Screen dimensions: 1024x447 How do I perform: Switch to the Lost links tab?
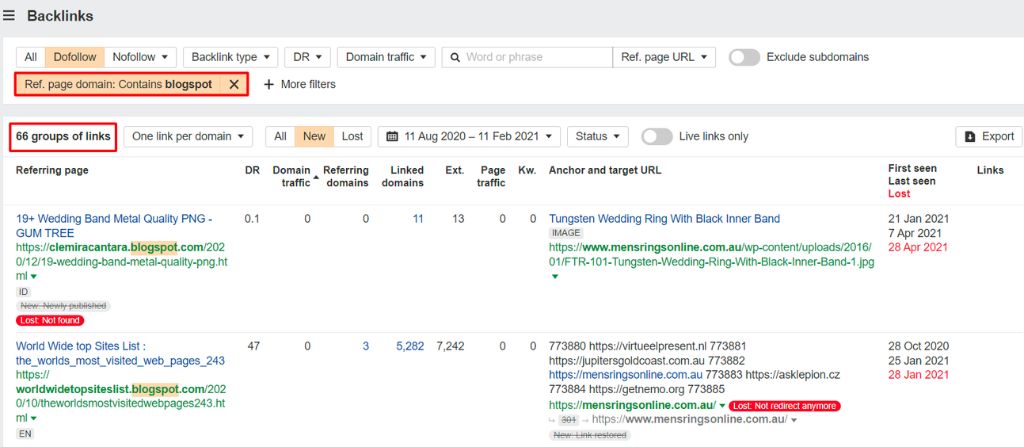pyautogui.click(x=352, y=136)
